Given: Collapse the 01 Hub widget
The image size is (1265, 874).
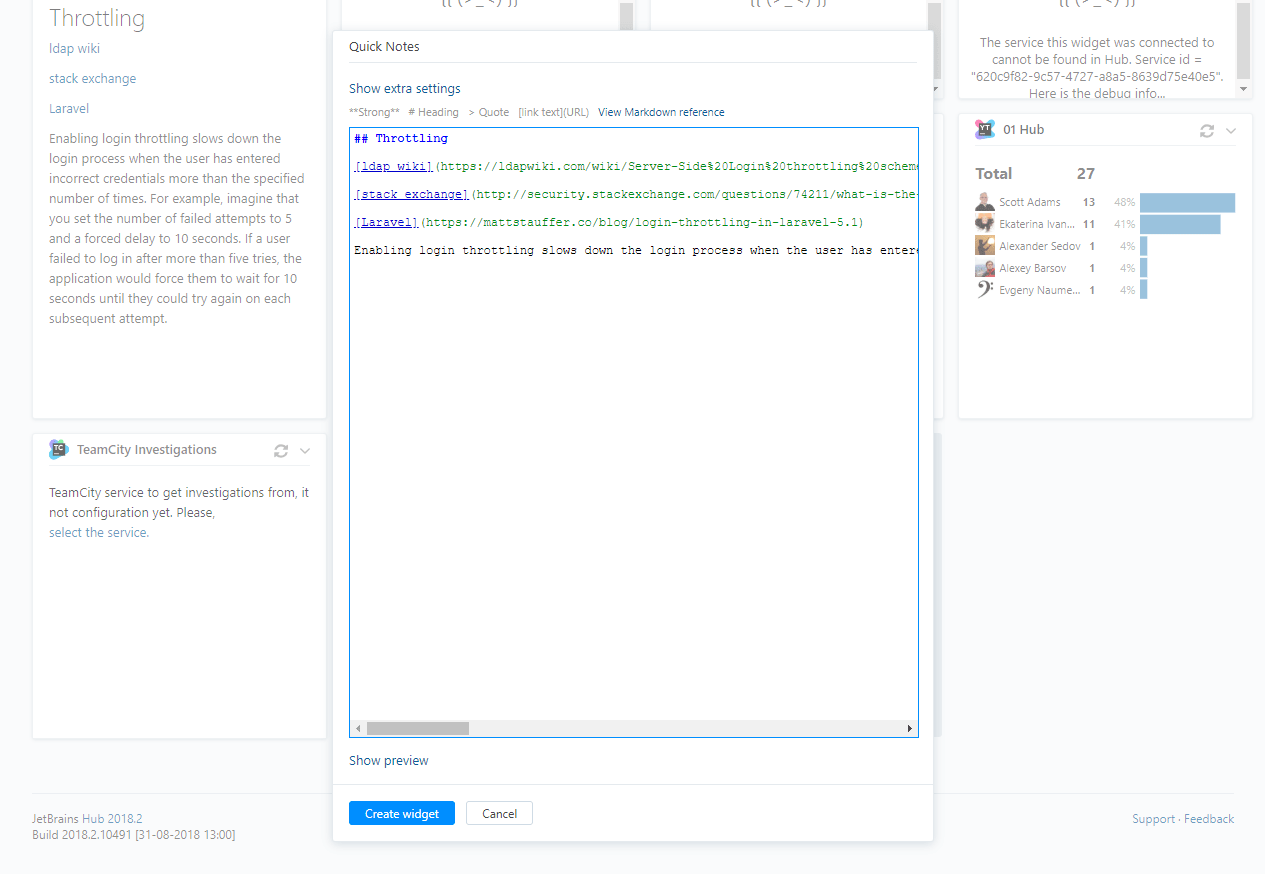Looking at the screenshot, I should pos(1229,130).
